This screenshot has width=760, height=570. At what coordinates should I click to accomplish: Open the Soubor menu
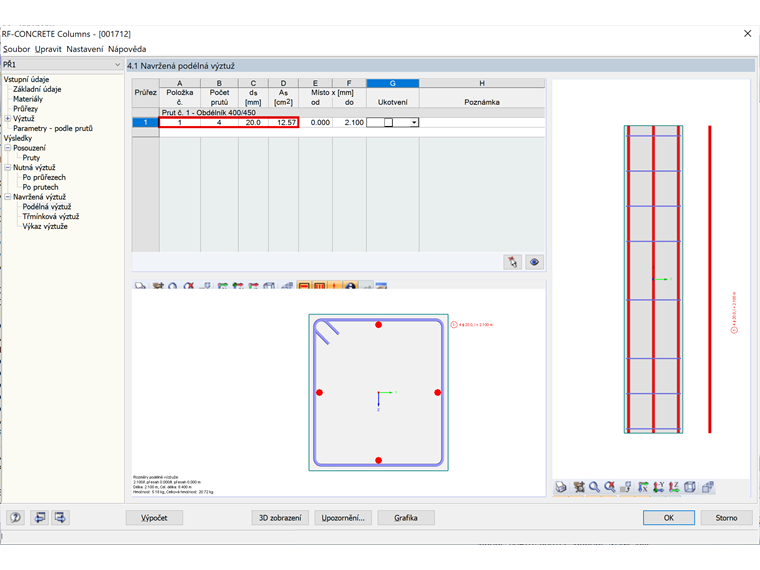[16, 49]
